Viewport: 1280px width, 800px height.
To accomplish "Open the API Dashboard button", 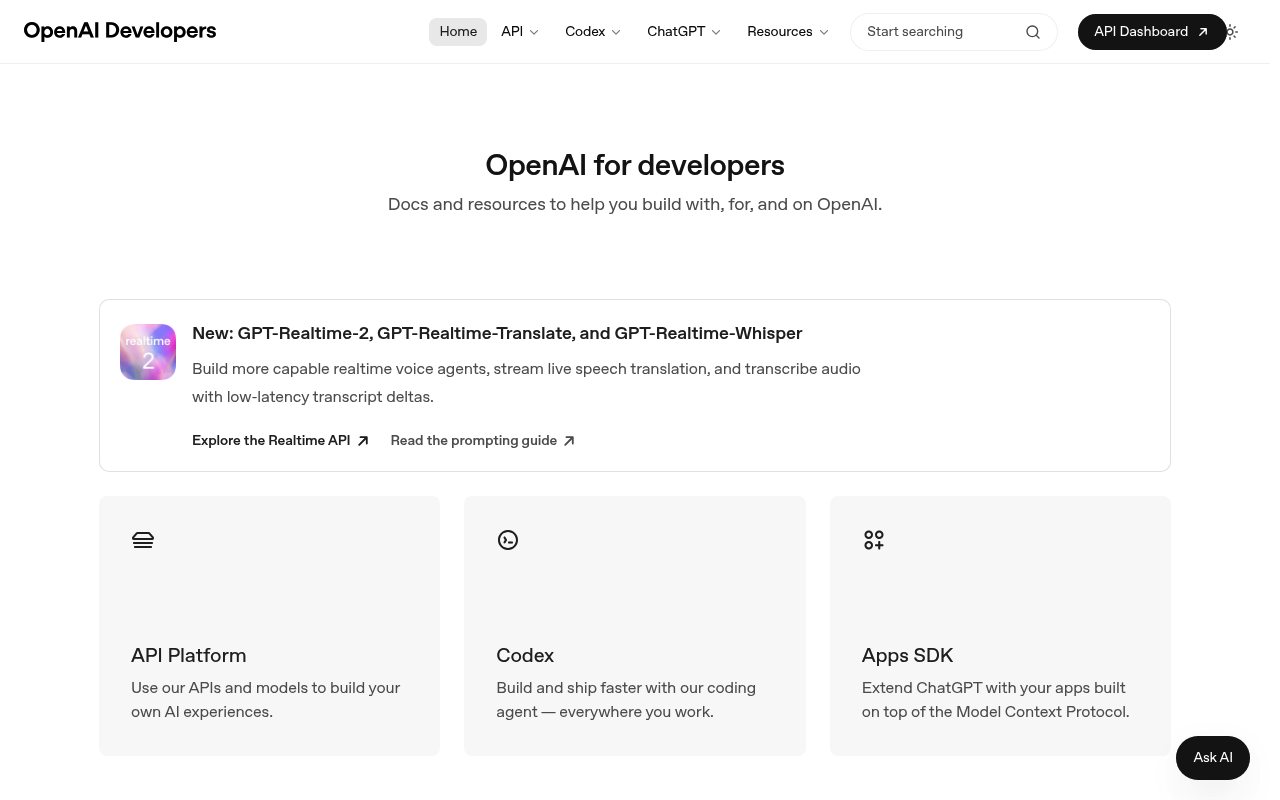I will pos(1151,32).
